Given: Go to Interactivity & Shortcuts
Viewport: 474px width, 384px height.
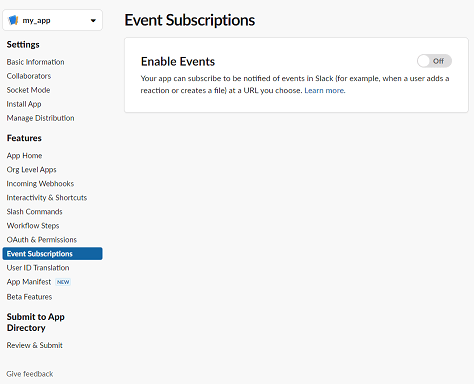Looking at the screenshot, I should [x=47, y=198].
